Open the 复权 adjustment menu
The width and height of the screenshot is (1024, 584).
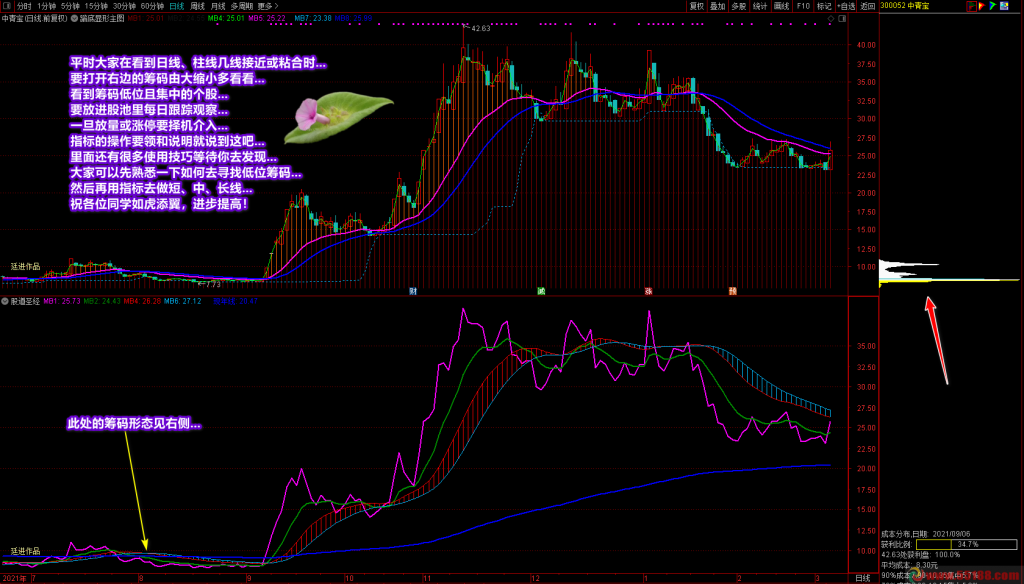click(697, 6)
